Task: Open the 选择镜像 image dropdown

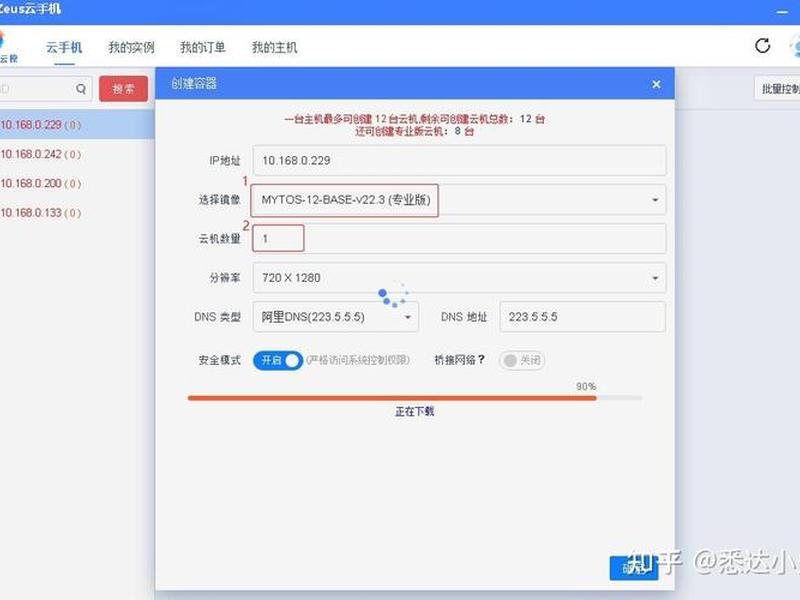Action: 459,200
